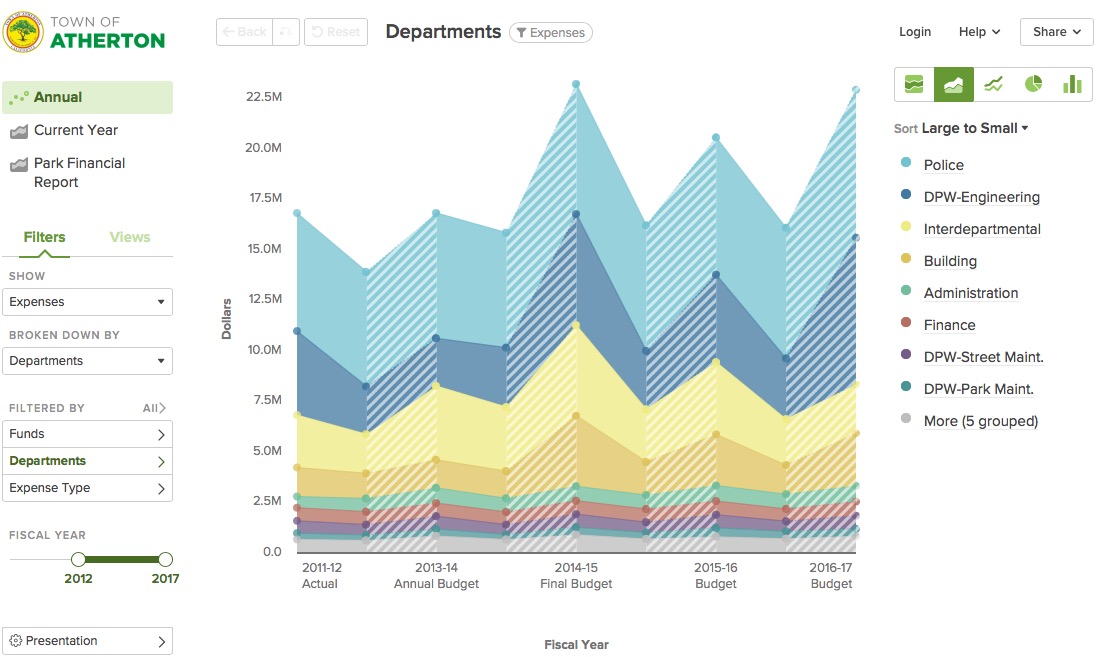Viewport: 1106px width, 657px height.
Task: Open the Broken Down By Departments dropdown
Action: pos(90,361)
